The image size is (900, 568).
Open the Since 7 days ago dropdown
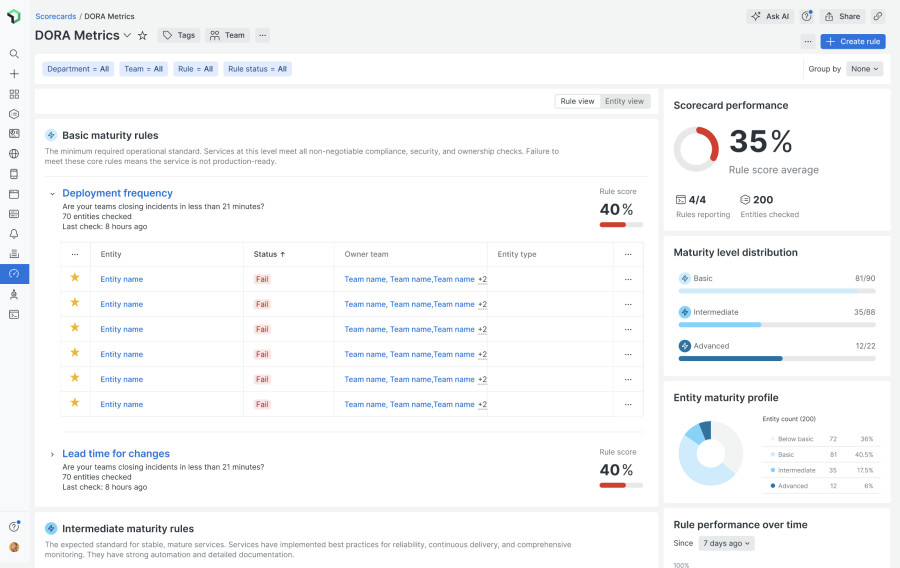(x=726, y=543)
